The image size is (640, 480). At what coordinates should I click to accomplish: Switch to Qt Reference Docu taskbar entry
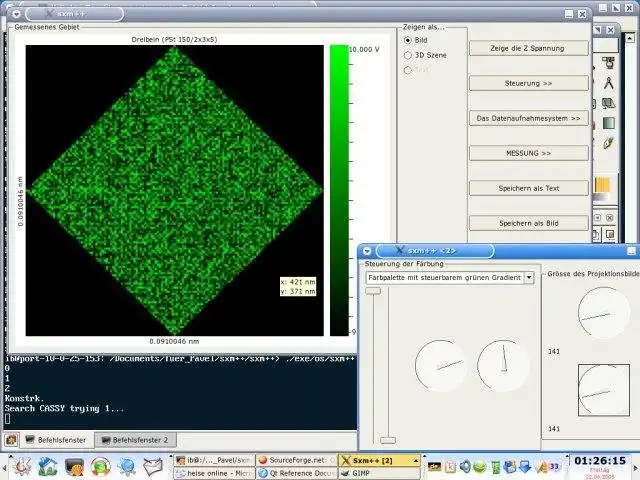click(x=297, y=473)
